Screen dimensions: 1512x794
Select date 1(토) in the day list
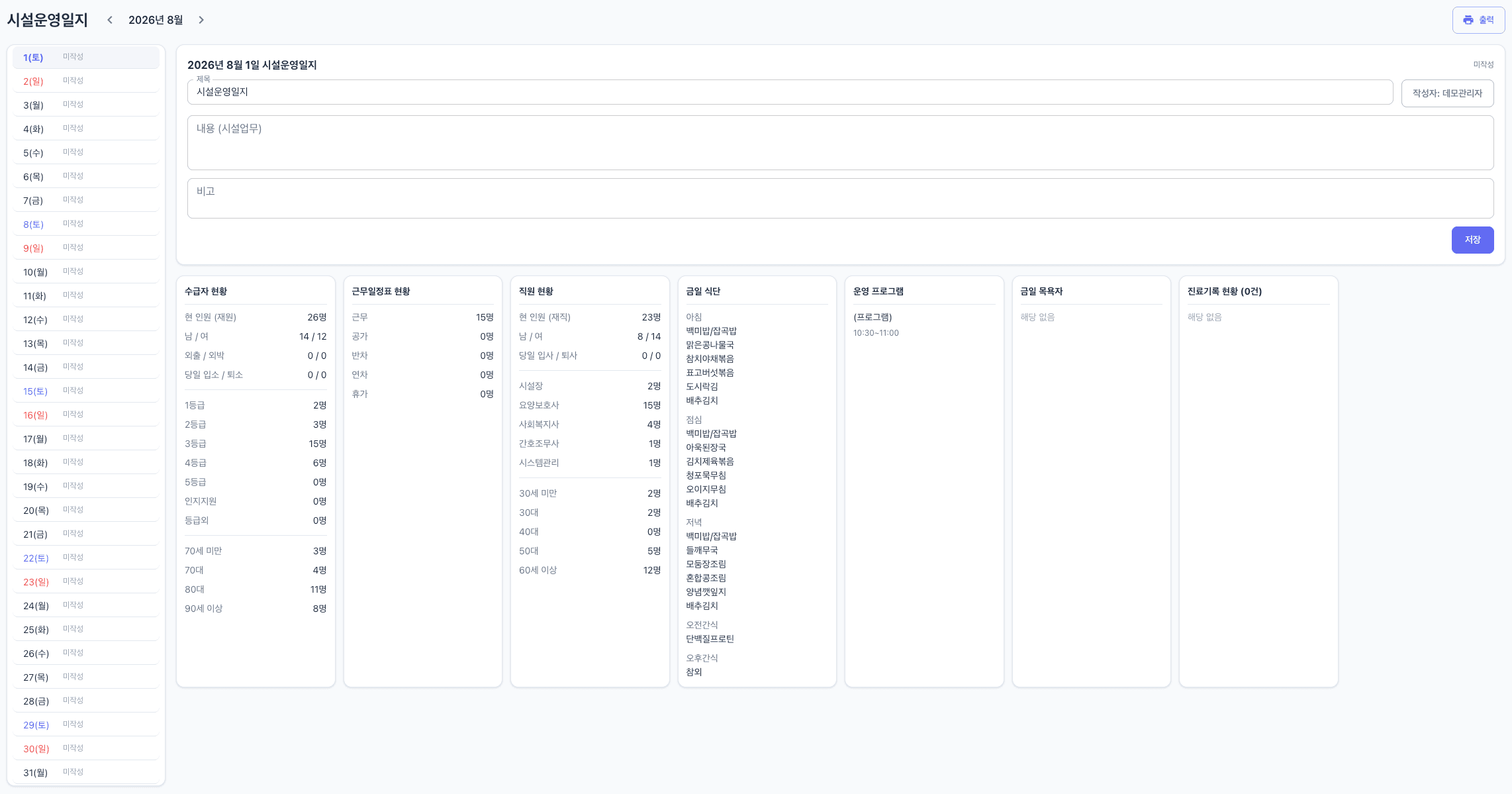[86, 58]
